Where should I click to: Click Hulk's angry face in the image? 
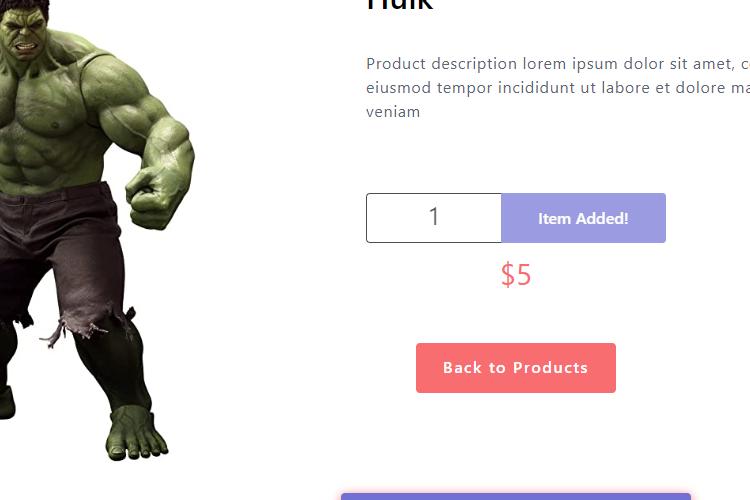[x=24, y=36]
